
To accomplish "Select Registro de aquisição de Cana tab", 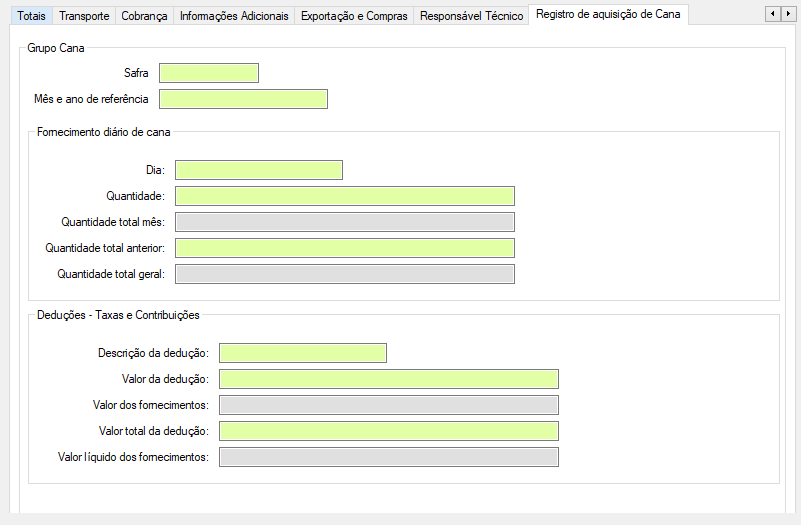I will tap(608, 15).
